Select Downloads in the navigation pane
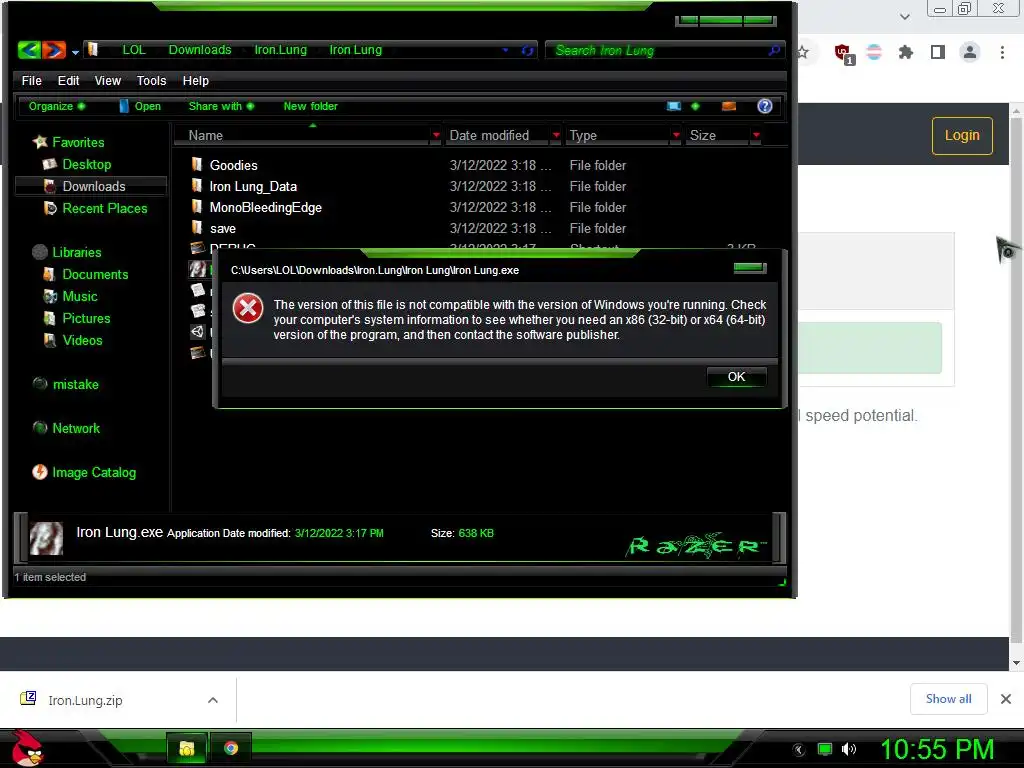The height and width of the screenshot is (768, 1024). [91, 186]
